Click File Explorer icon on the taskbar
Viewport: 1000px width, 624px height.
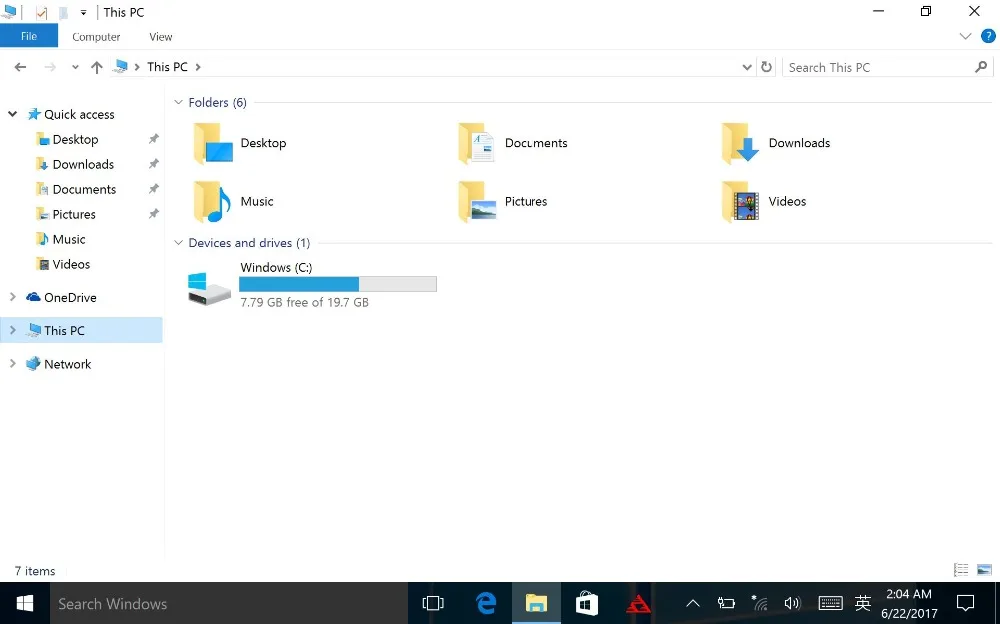[536, 603]
